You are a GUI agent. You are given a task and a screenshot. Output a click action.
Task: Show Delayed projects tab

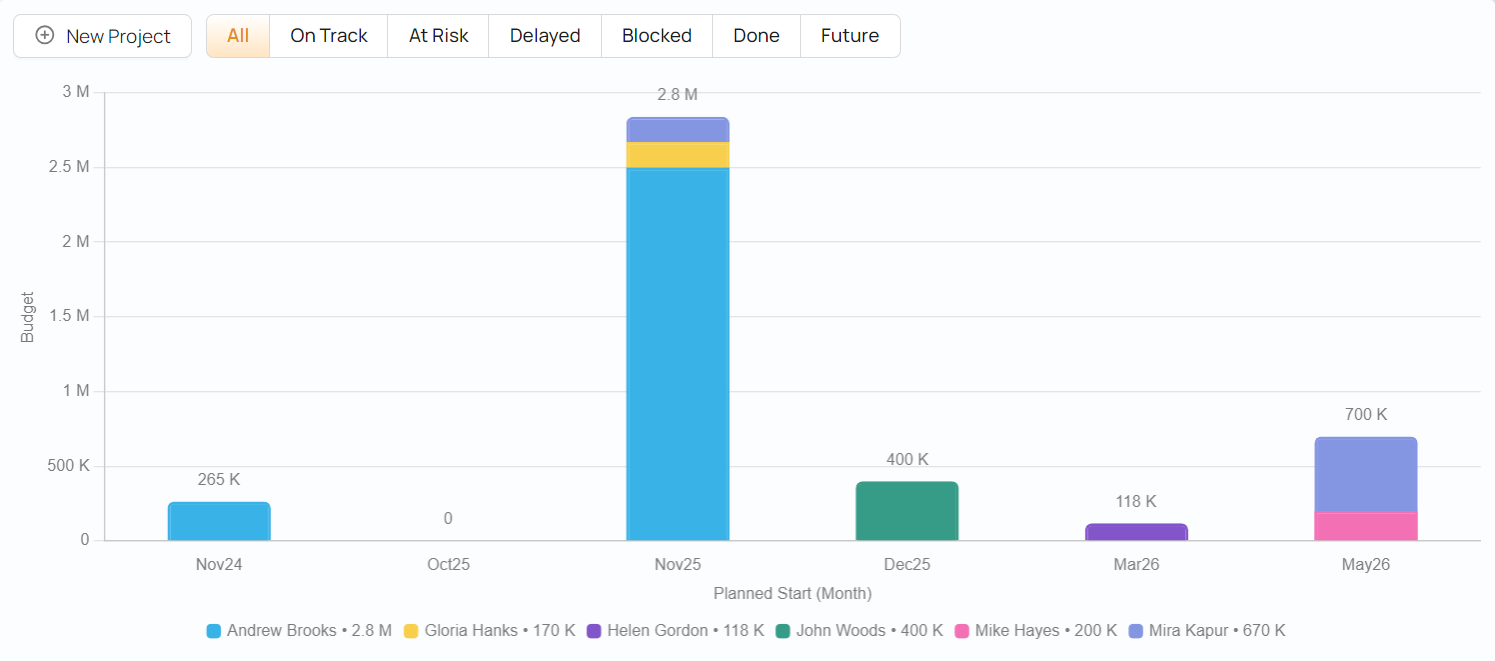pos(545,36)
